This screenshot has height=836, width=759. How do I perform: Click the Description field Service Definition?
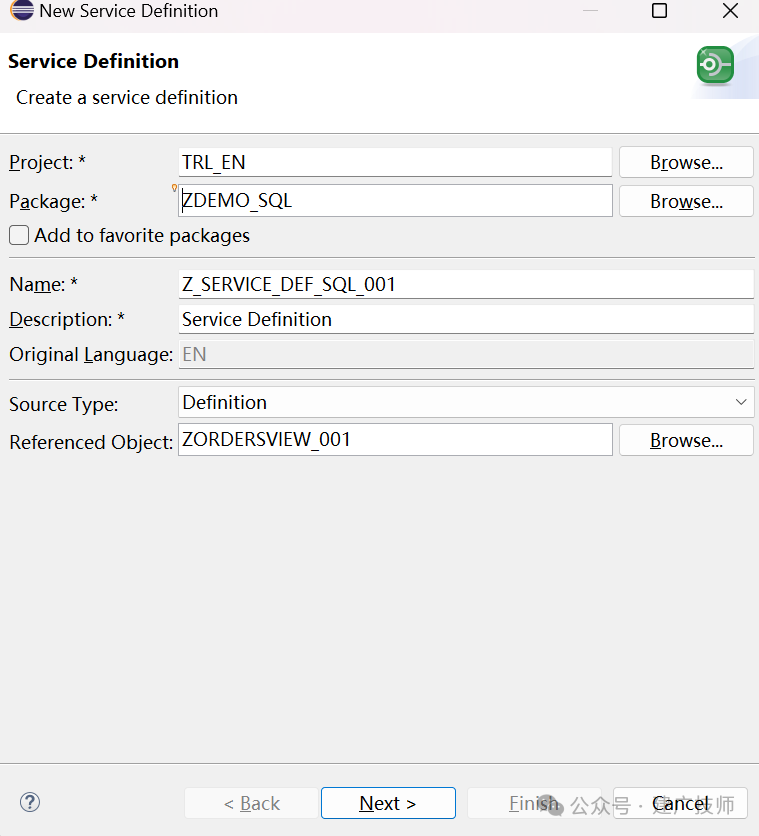(466, 319)
